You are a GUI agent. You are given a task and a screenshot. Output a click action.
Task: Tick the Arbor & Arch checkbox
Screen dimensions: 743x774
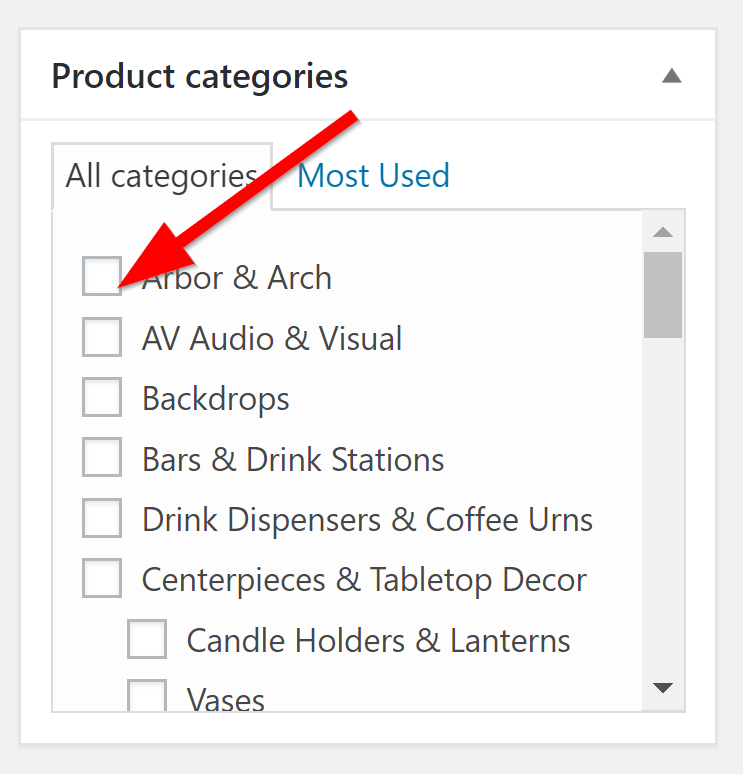pyautogui.click(x=102, y=276)
